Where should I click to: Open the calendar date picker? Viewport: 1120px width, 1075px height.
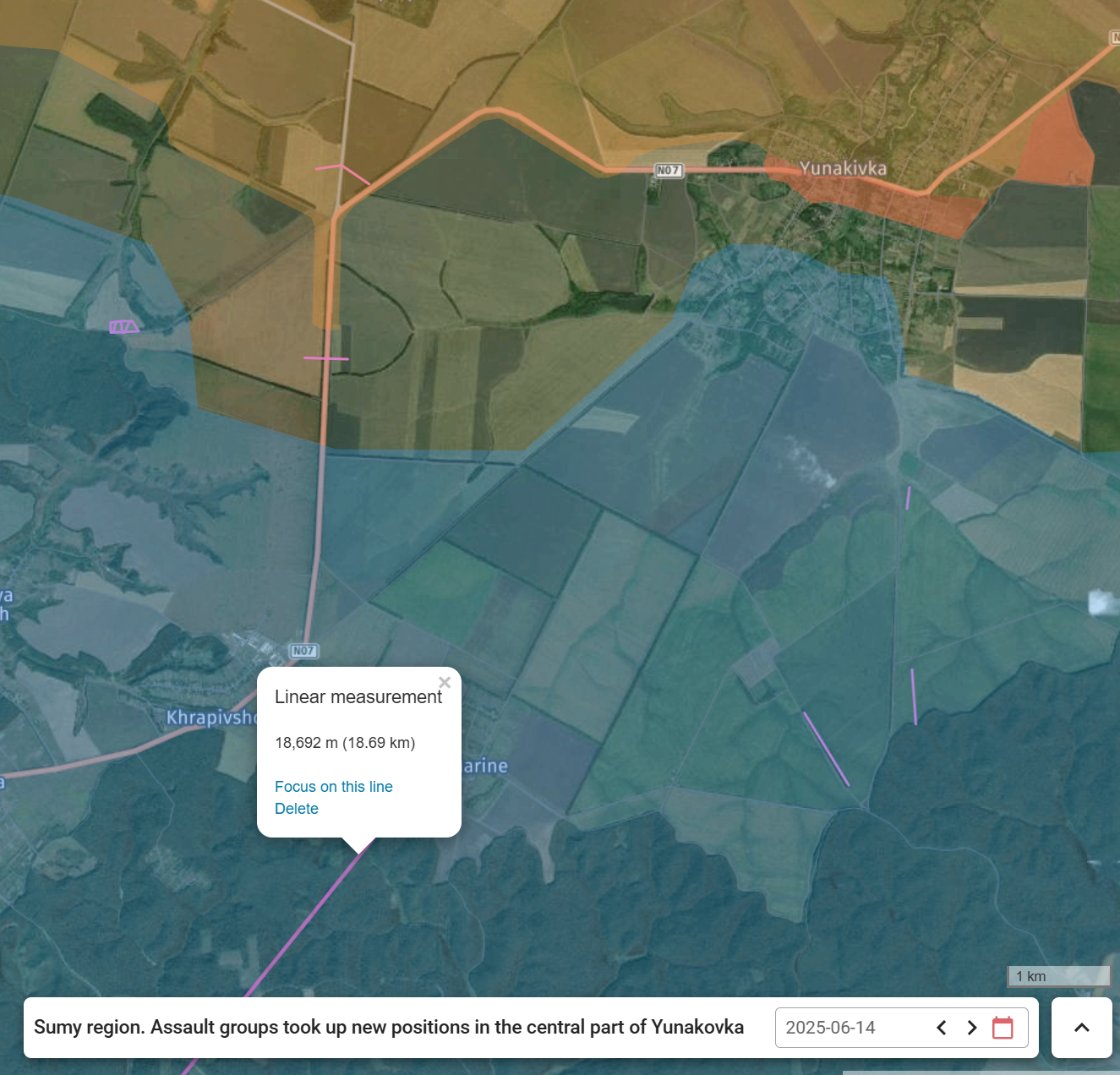1003,1028
